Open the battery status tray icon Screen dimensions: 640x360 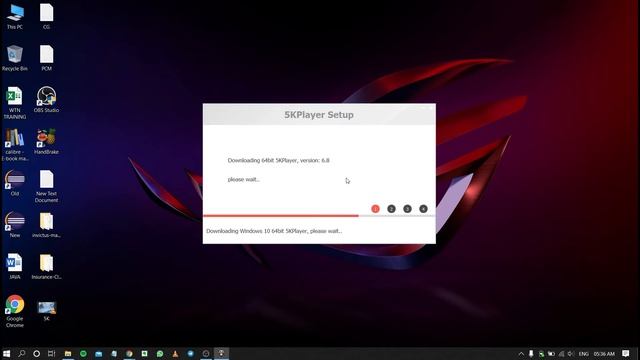pos(551,354)
